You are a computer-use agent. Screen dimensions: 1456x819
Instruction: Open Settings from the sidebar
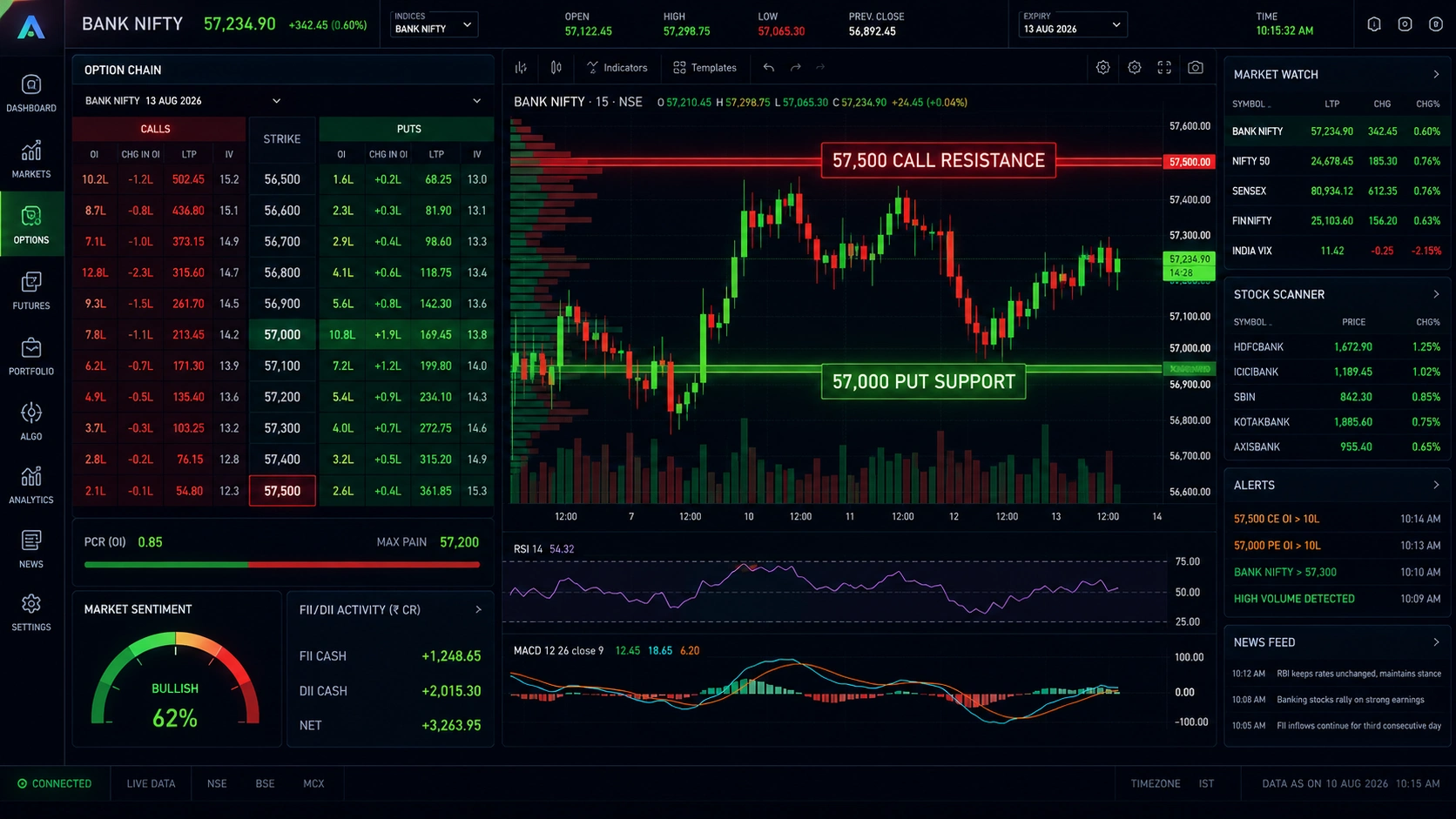31,613
